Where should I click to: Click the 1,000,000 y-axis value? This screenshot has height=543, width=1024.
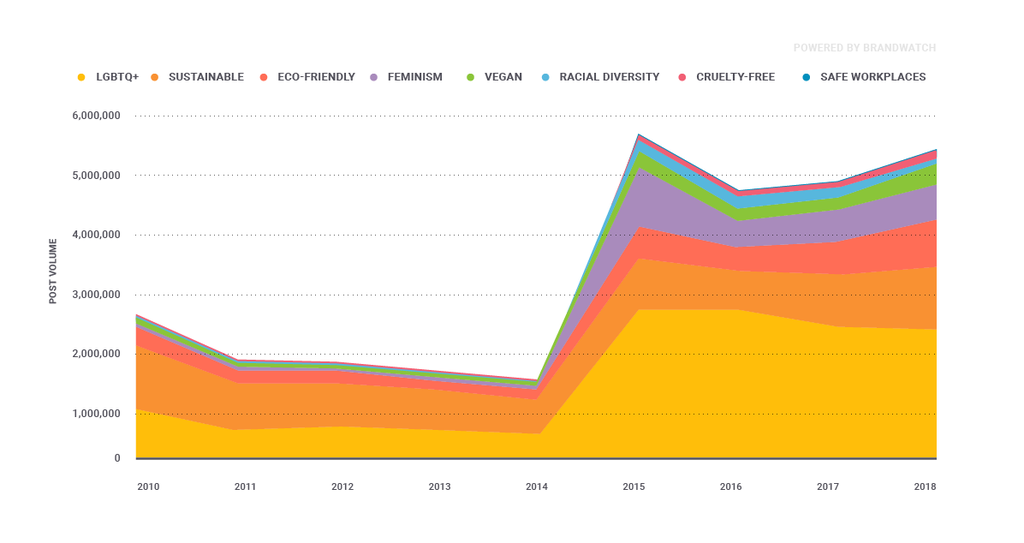click(x=96, y=413)
